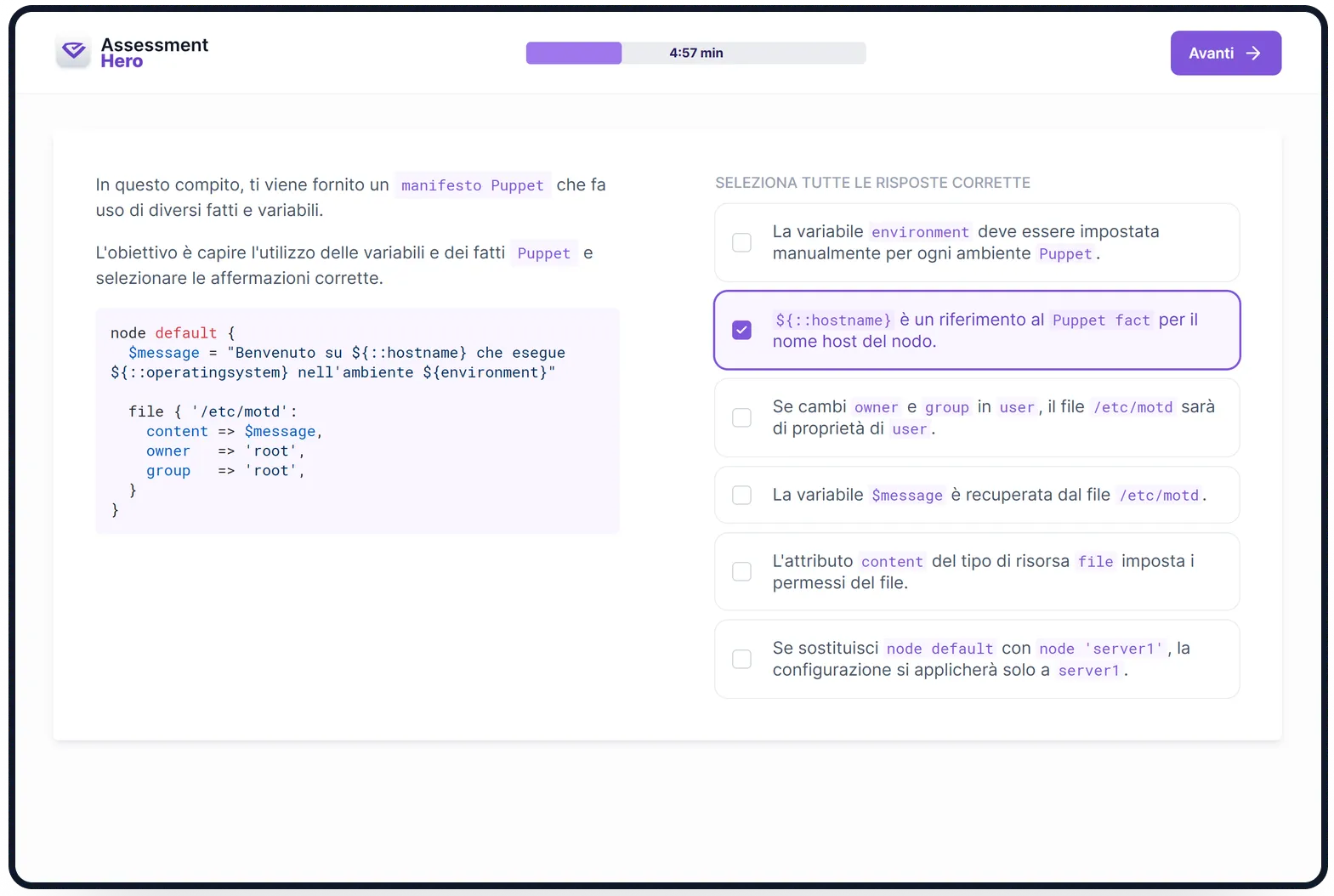Click the red 'default' keyword in the code block
Screen dimensions: 1334x896
[185, 333]
